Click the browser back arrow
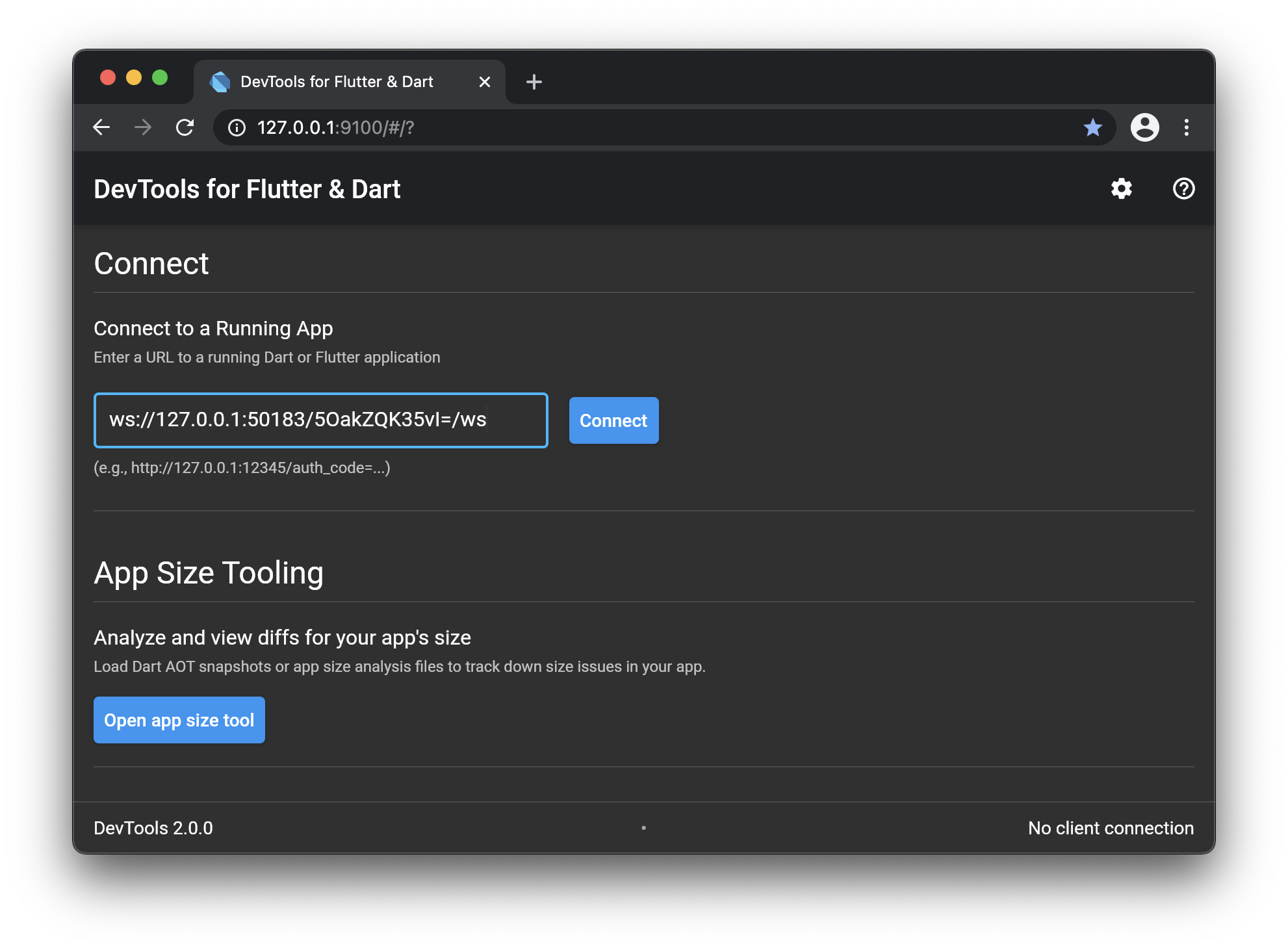 click(101, 127)
